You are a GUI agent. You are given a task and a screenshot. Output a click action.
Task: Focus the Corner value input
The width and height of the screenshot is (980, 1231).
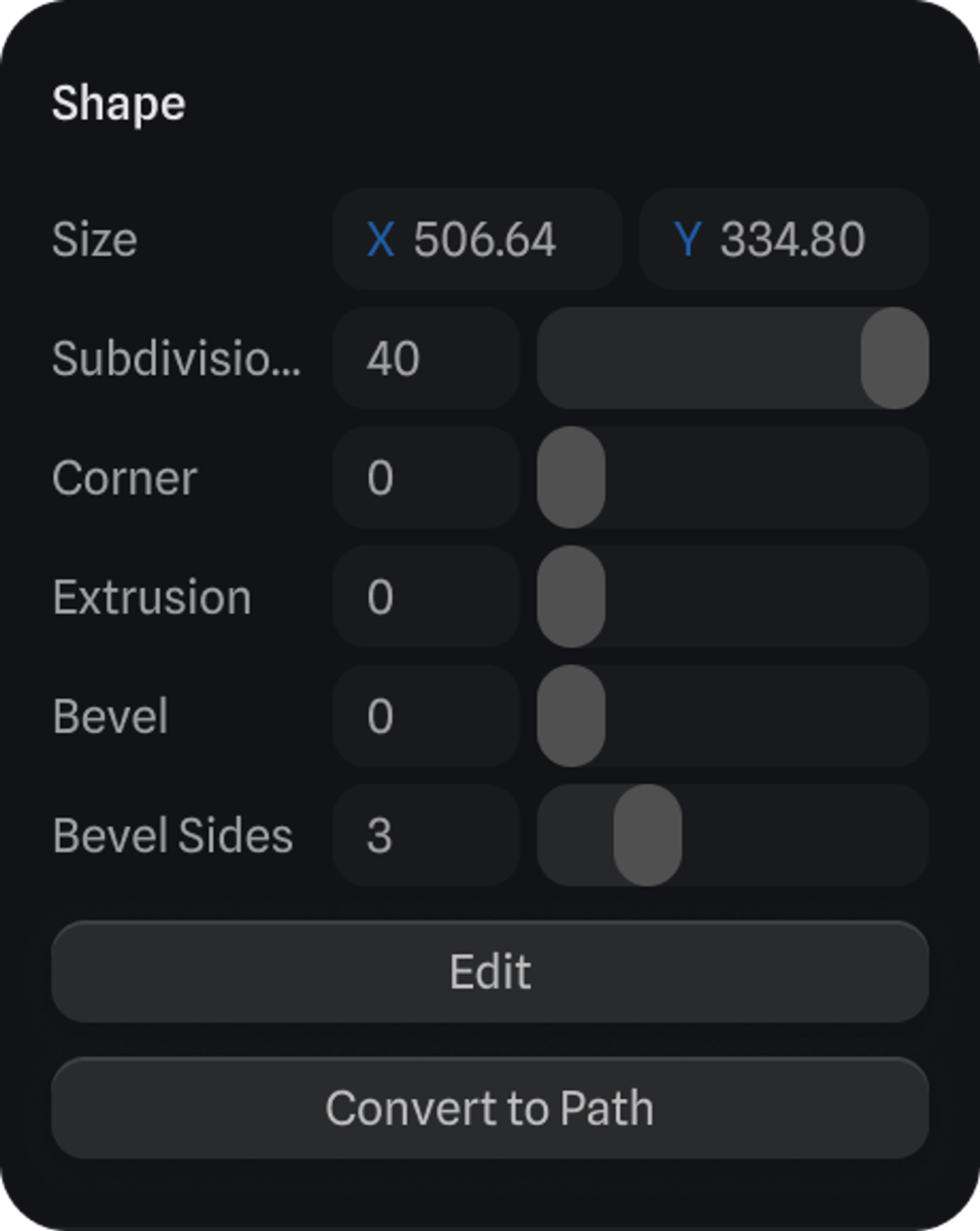tap(426, 478)
